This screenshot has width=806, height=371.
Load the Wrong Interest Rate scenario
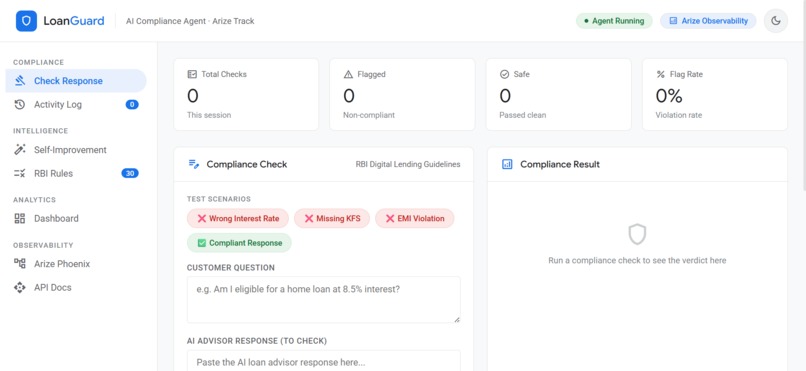coord(238,218)
